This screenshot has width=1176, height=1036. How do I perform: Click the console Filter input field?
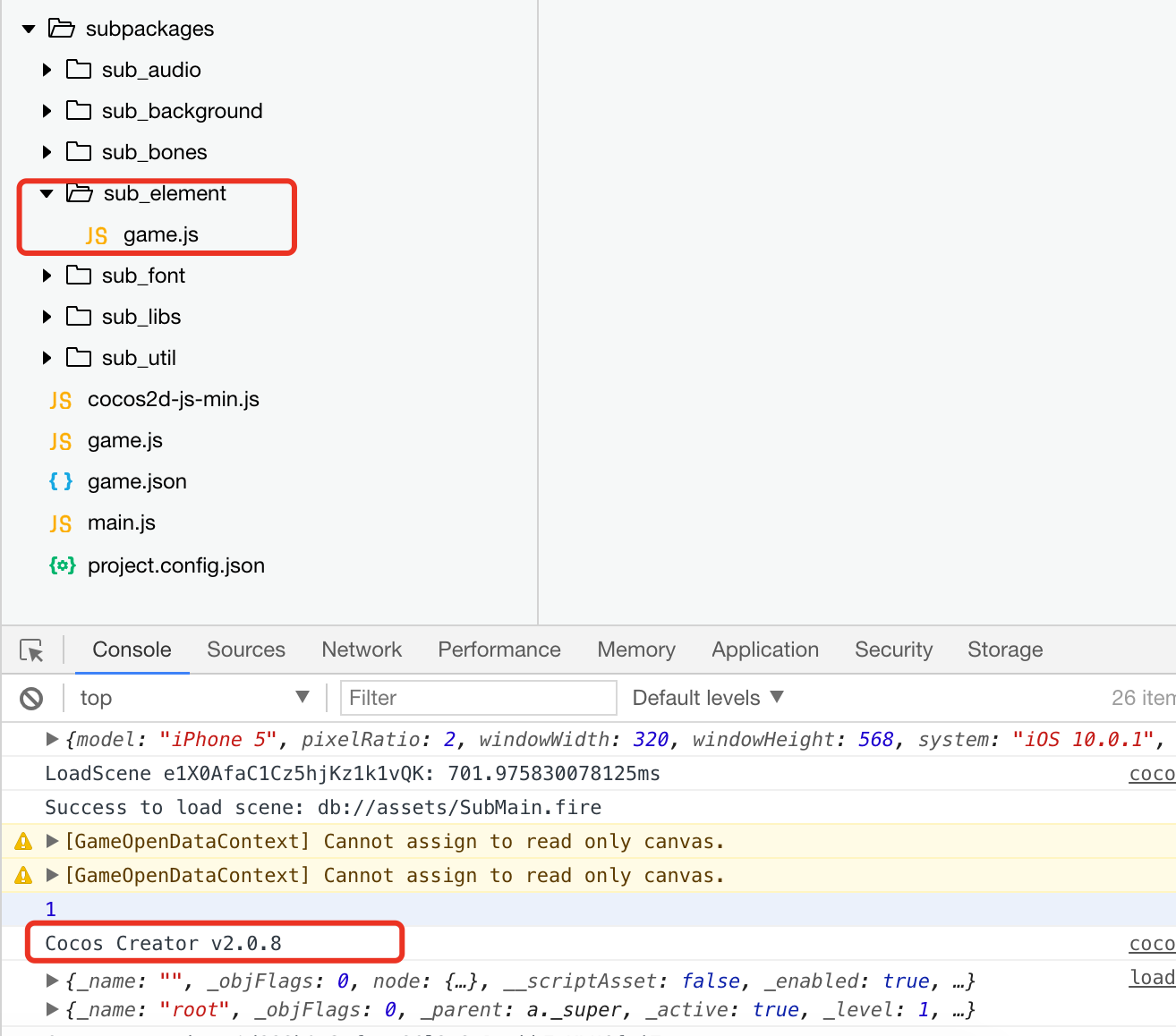click(x=478, y=698)
